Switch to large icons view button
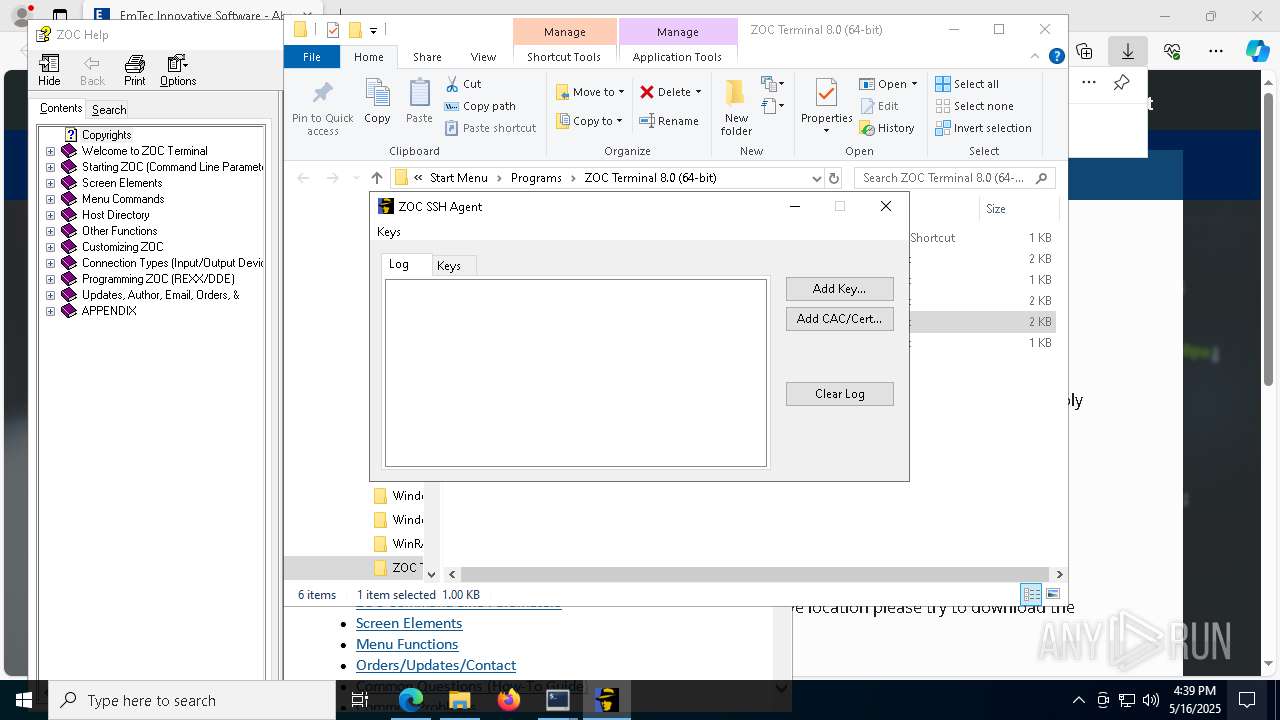Screen dimensions: 1280x720 pos(1052,594)
